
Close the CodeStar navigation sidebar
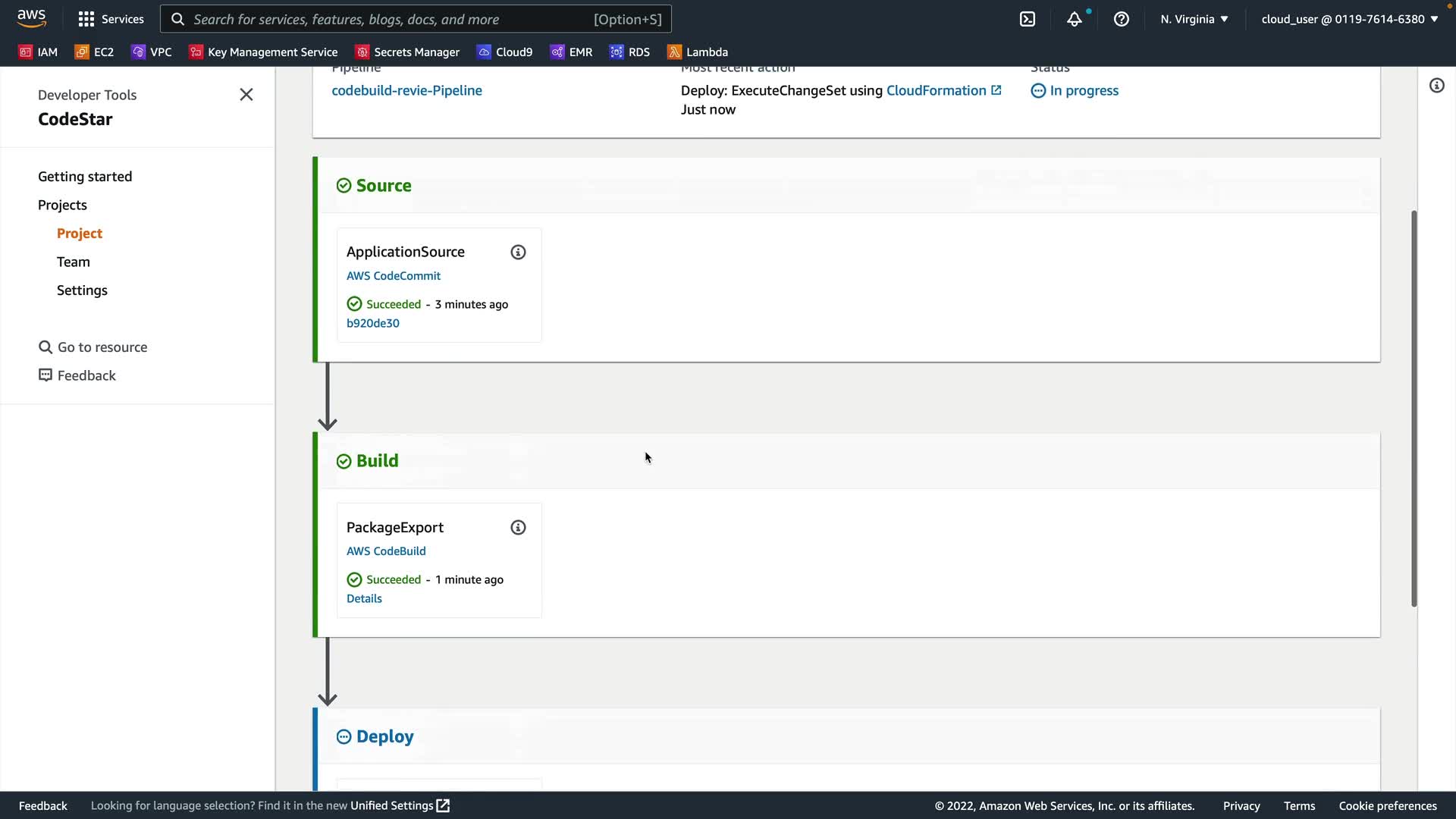(x=246, y=95)
